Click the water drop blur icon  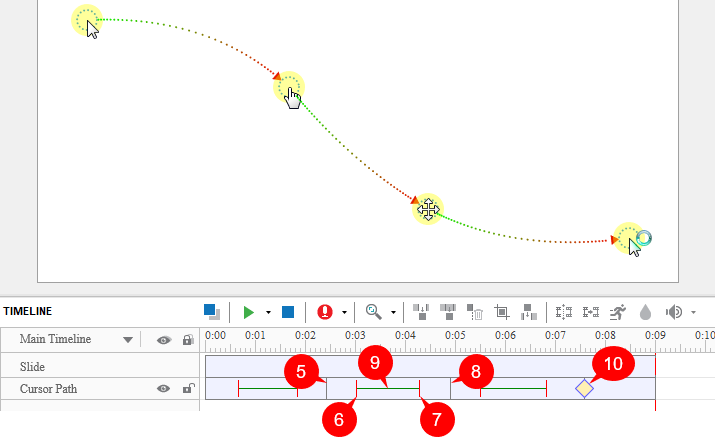(645, 312)
